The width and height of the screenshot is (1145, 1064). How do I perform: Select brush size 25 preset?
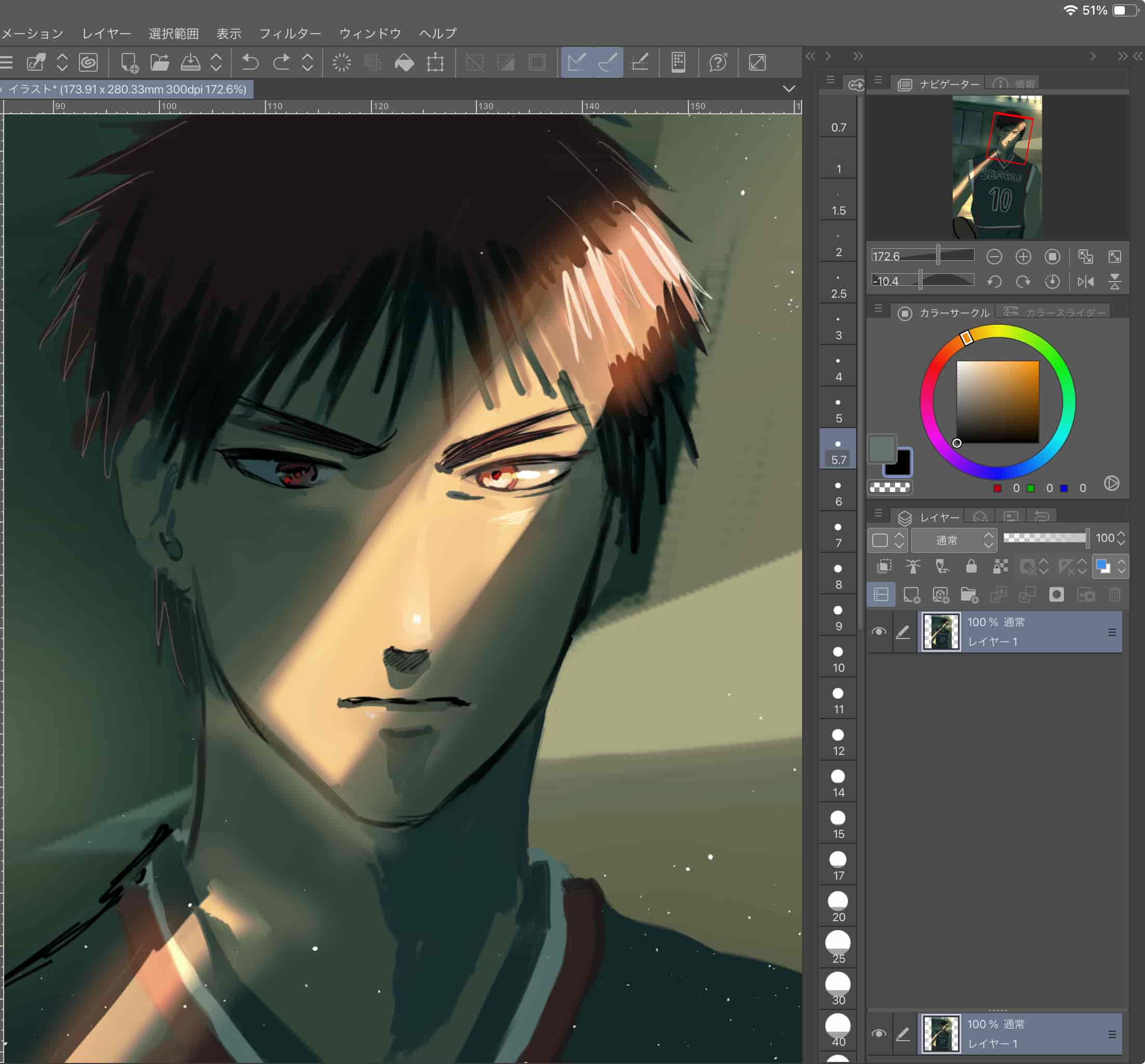[838, 948]
